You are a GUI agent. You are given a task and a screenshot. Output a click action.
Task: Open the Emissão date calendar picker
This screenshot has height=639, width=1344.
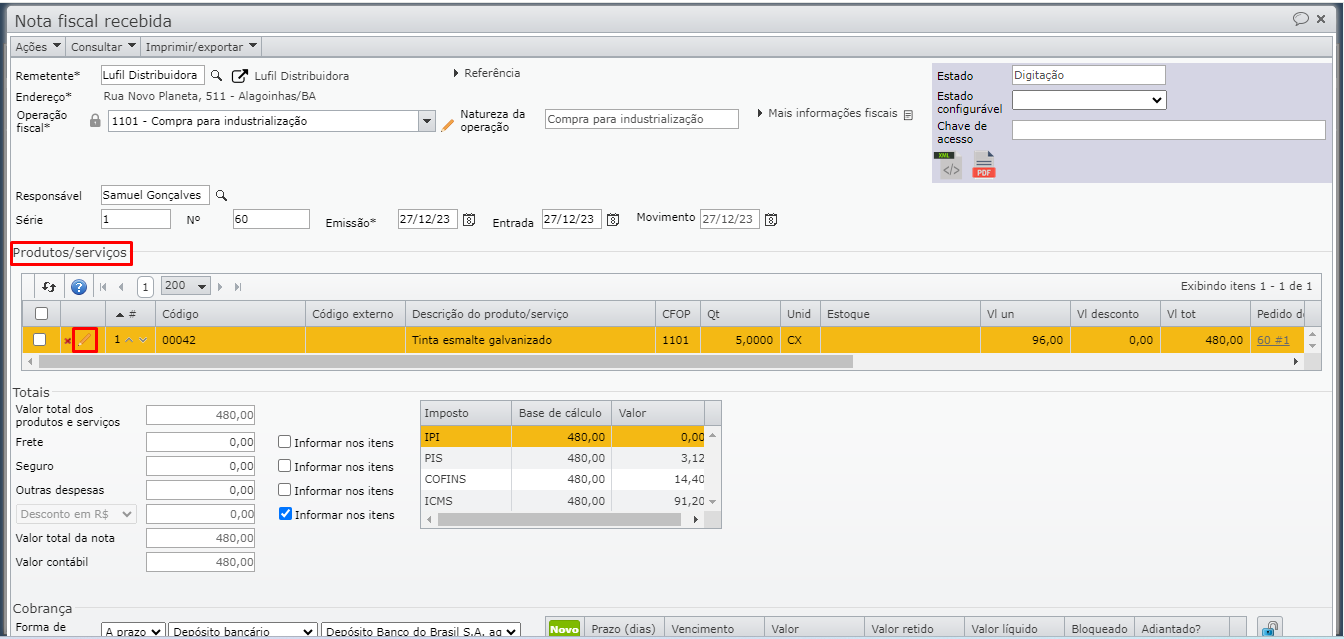pos(468,220)
